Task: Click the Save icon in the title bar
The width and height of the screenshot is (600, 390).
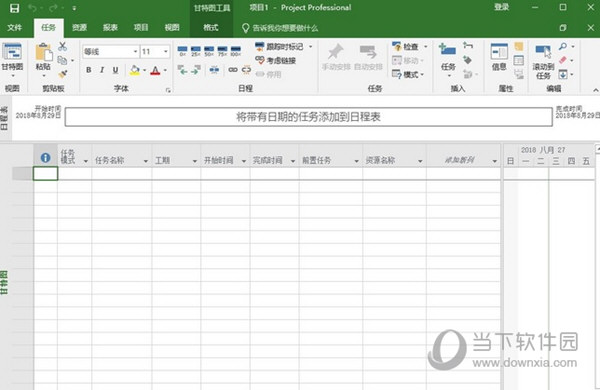Action: [x=14, y=8]
